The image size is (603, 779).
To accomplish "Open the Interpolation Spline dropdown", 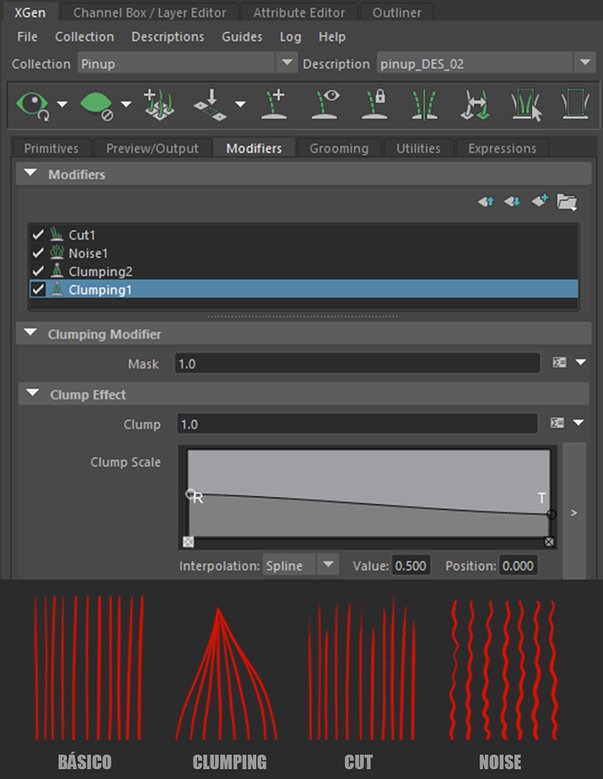I will 300,565.
